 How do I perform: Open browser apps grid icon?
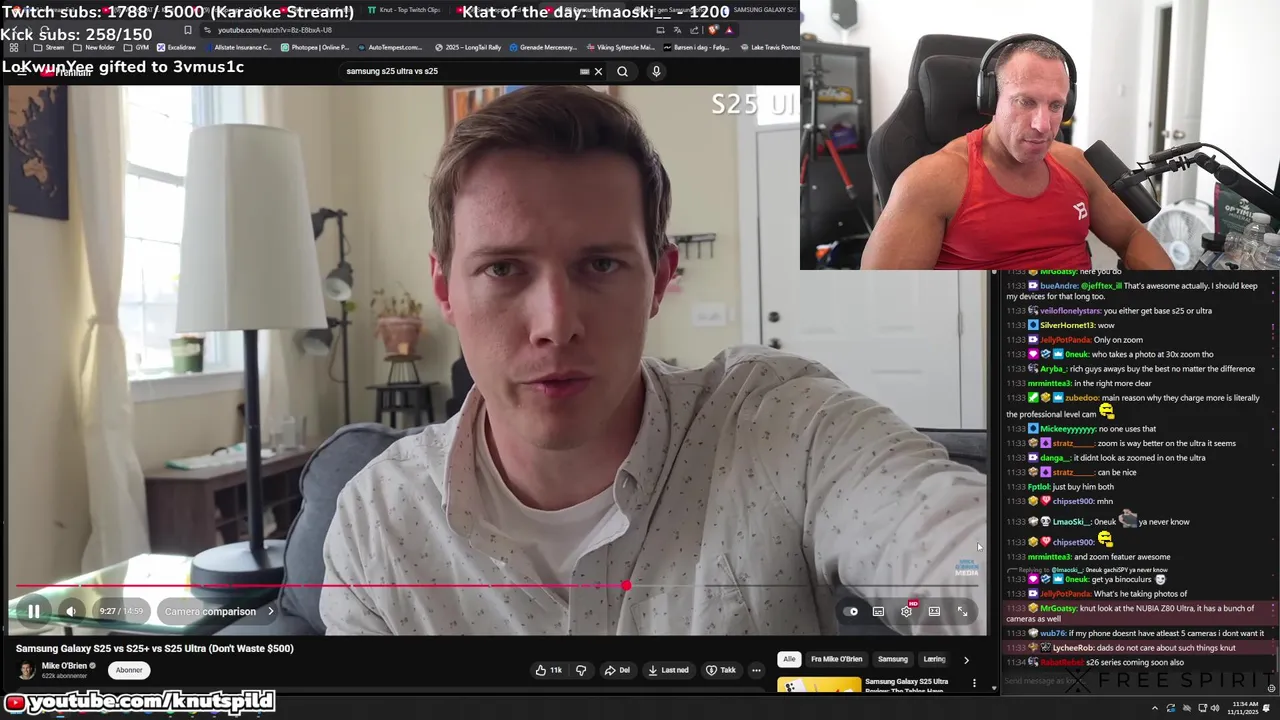(x=14, y=47)
